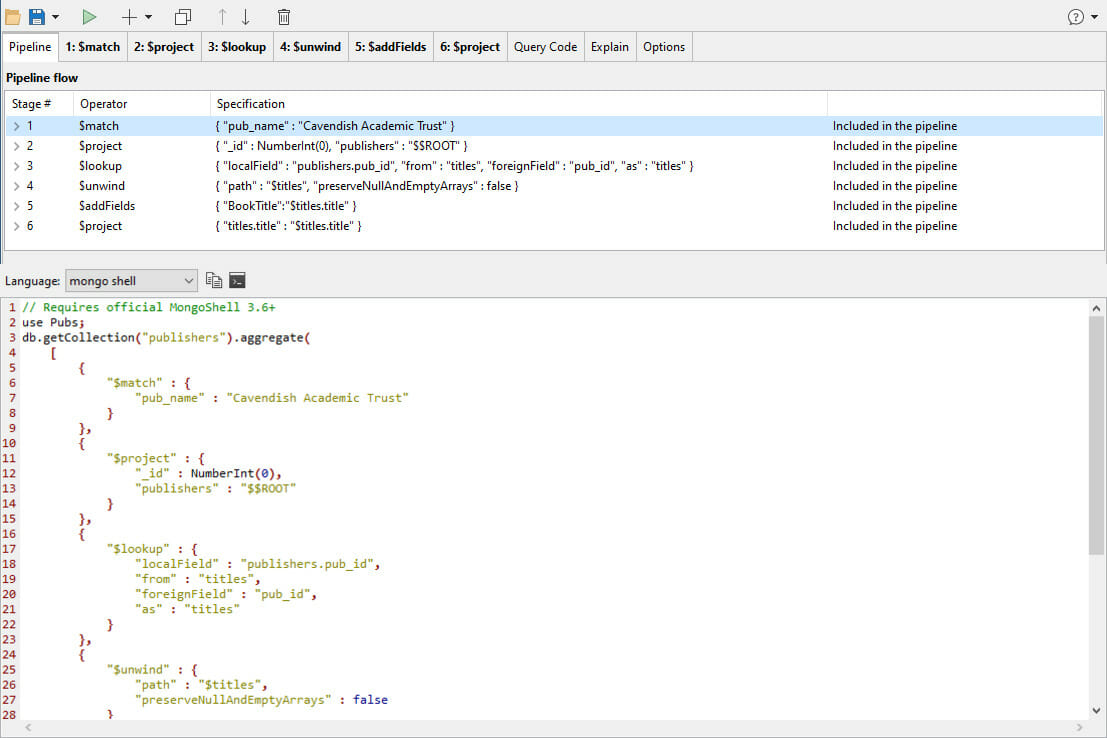Copy query code to clipboard icon
Screen dimensions: 1107x738
click(x=215, y=280)
